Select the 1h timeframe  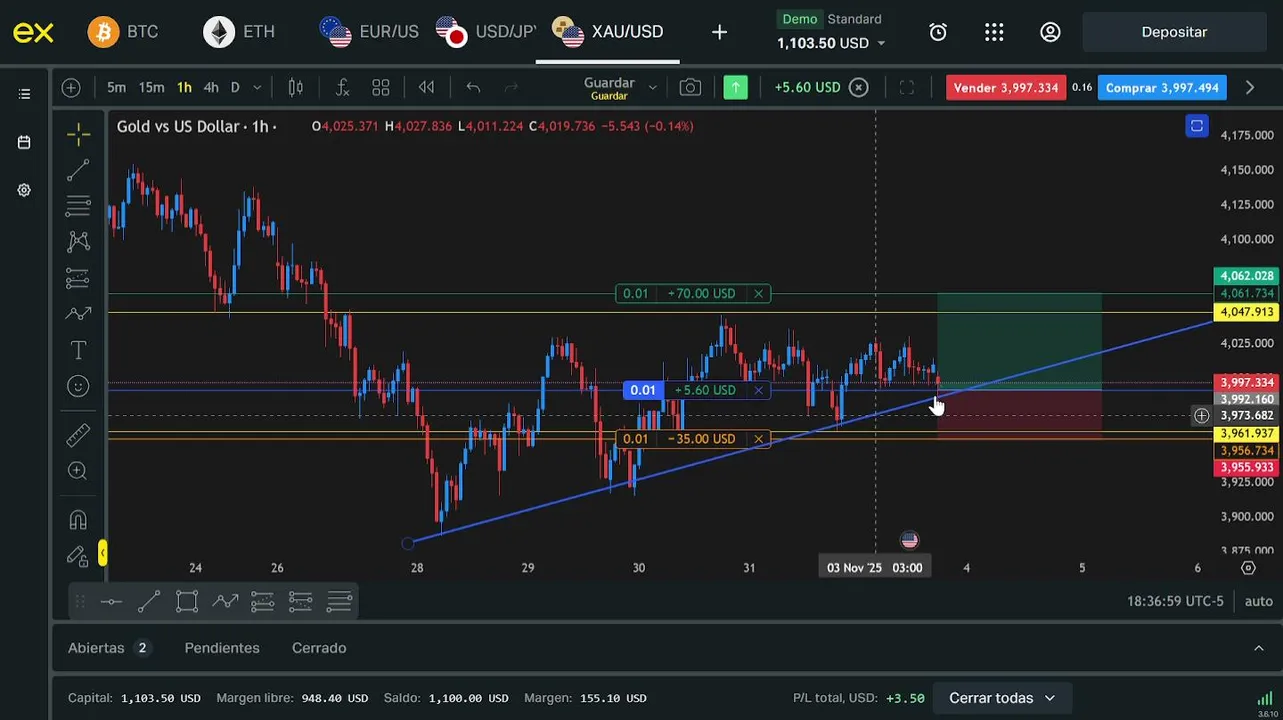(184, 88)
